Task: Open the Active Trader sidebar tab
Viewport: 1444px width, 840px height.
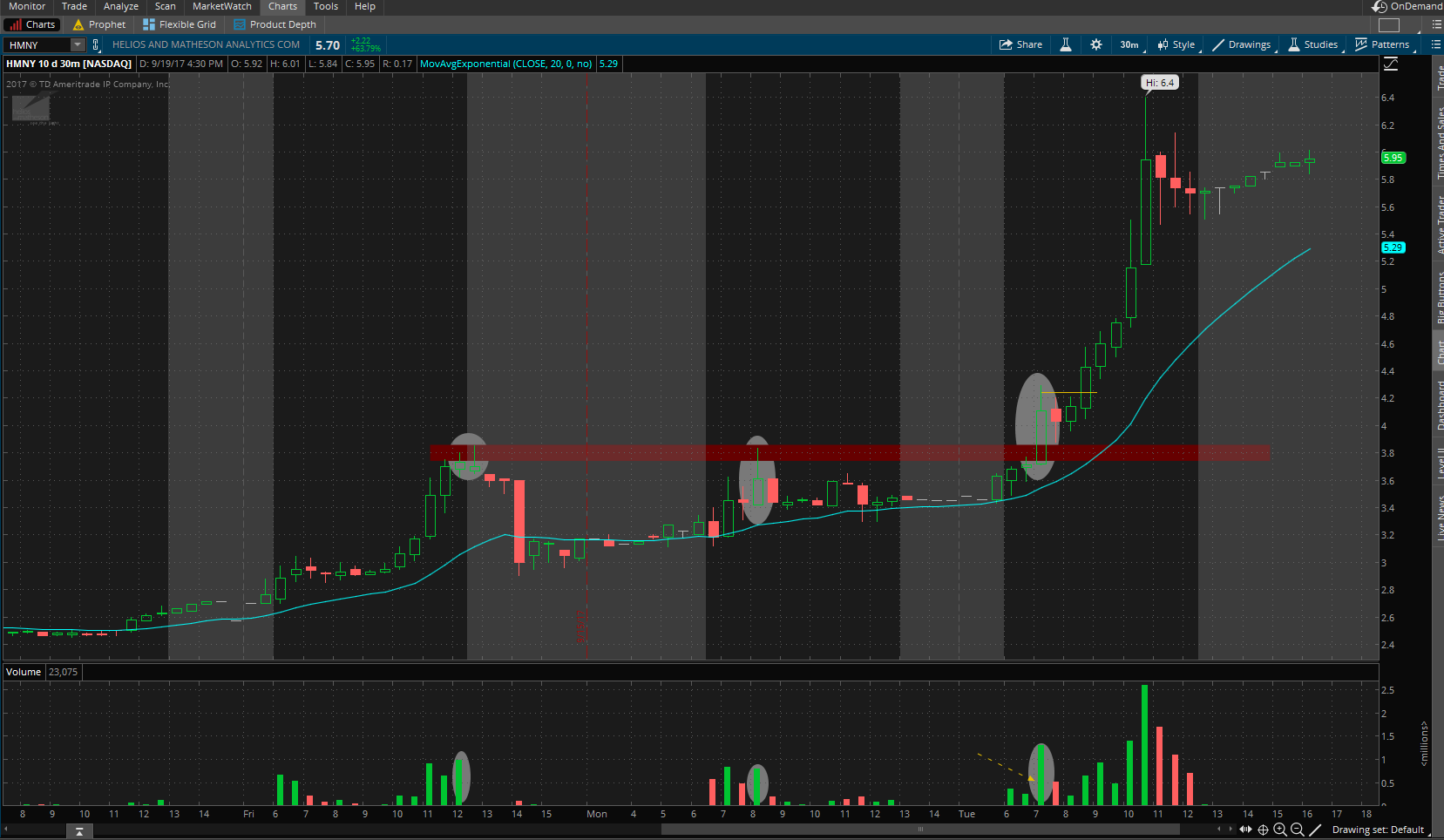Action: pos(1440,224)
